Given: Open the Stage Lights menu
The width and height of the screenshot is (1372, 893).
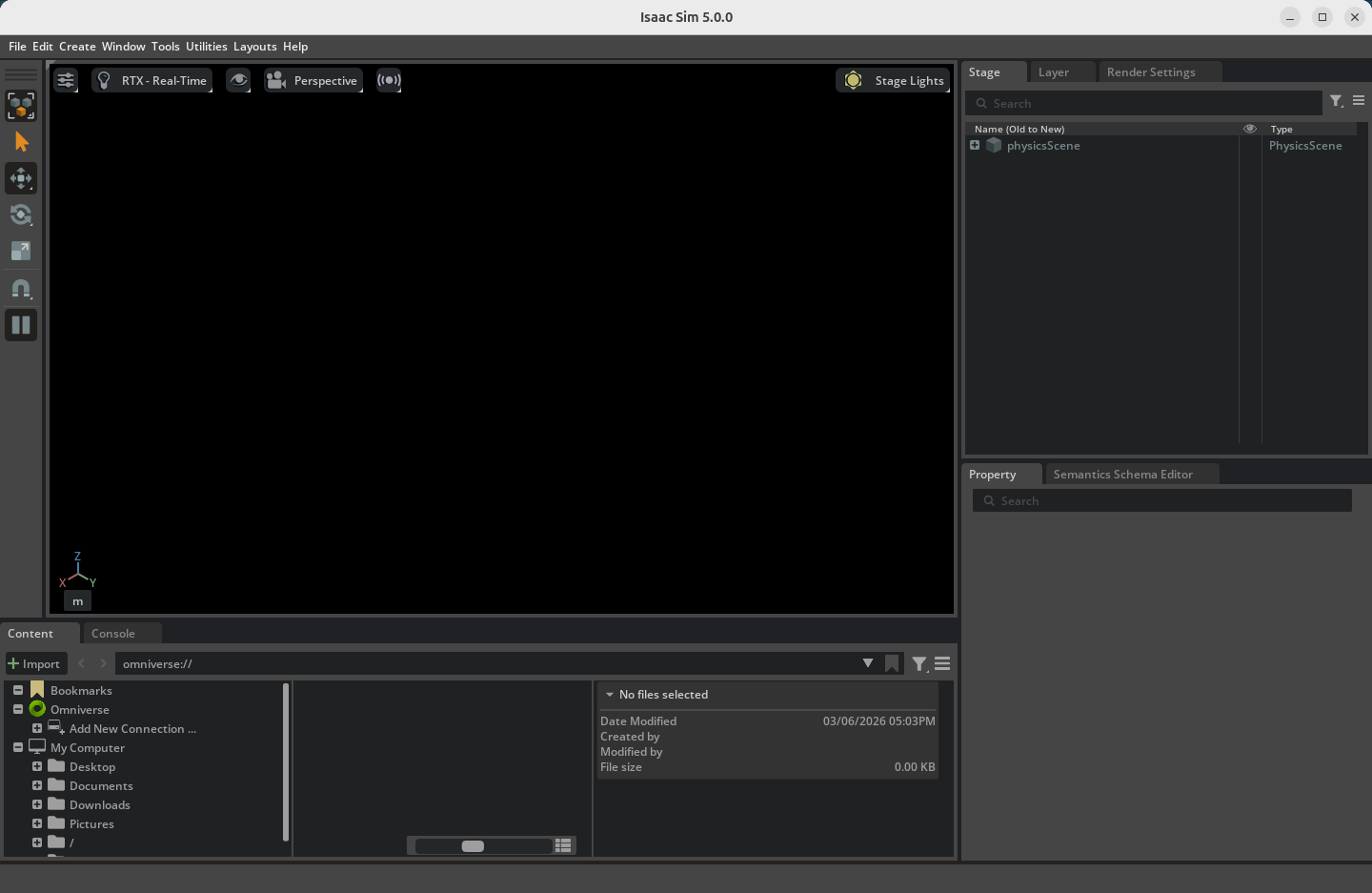Looking at the screenshot, I should [x=893, y=80].
